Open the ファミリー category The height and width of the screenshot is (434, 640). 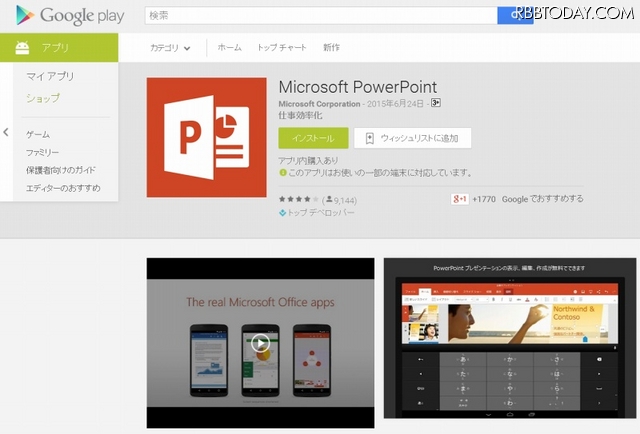tap(42, 152)
